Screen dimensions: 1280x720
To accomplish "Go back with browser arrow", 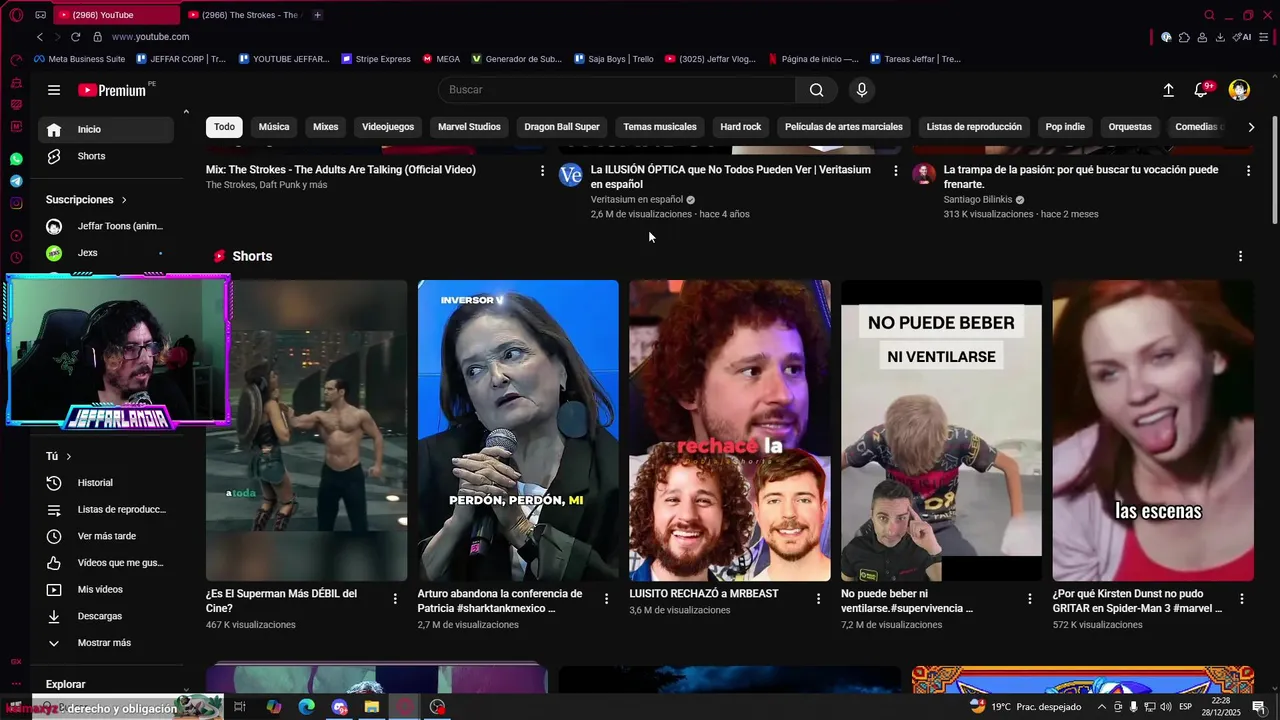I will click(x=40, y=37).
